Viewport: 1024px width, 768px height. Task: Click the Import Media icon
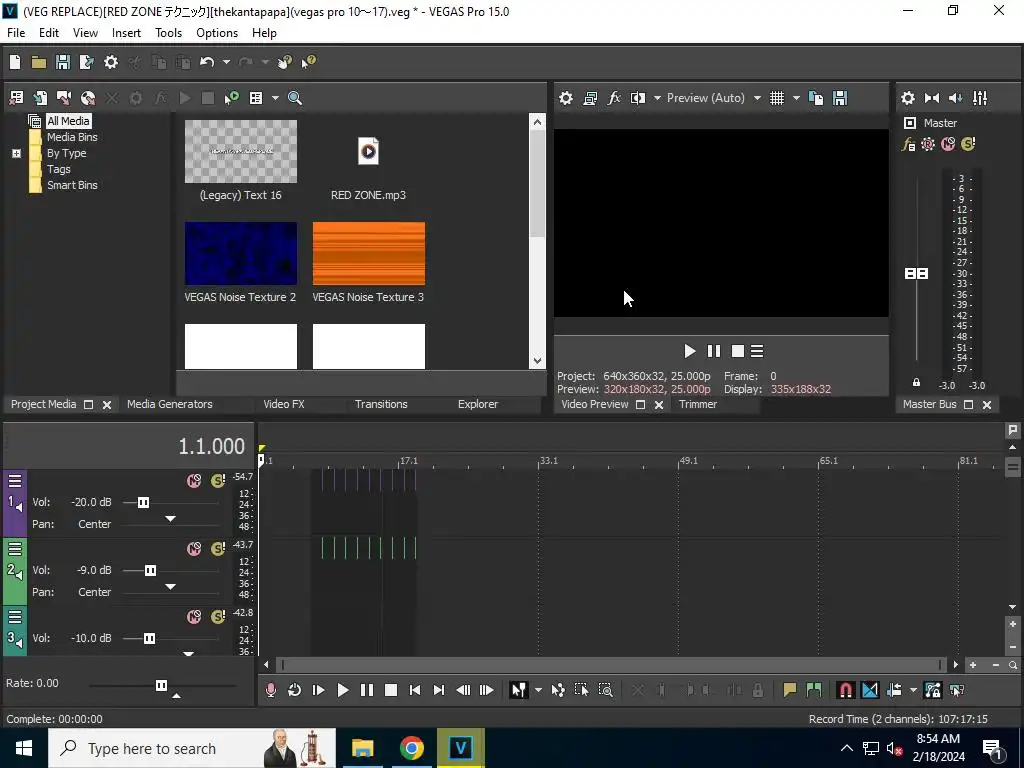tap(40, 98)
